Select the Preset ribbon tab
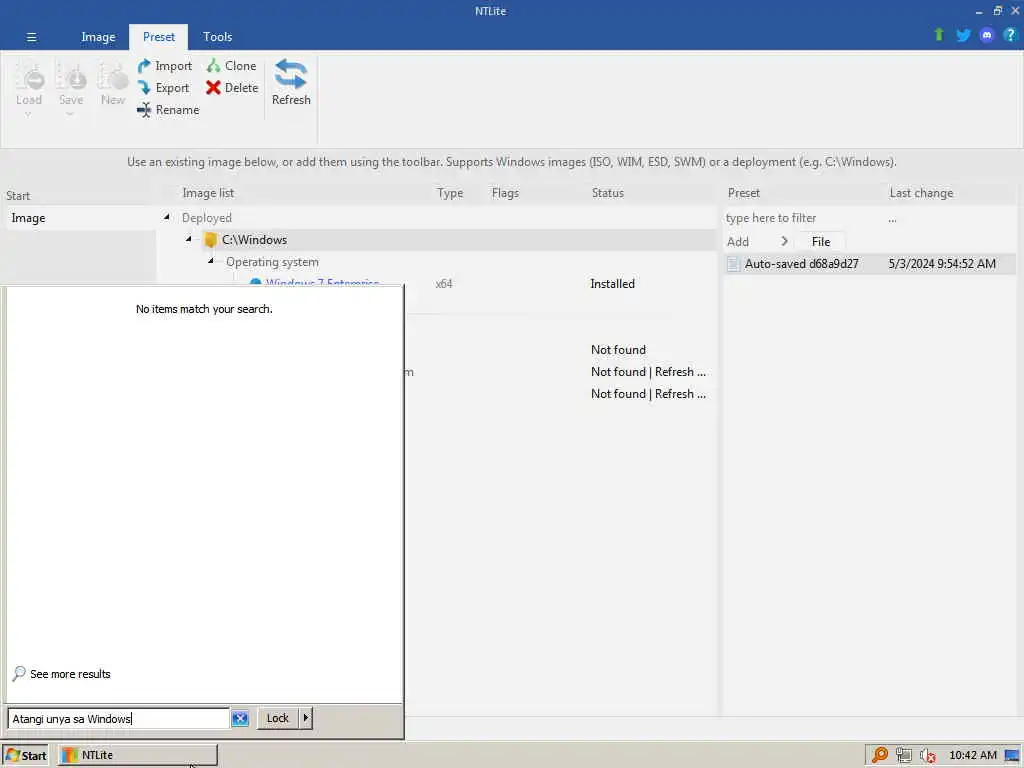The image size is (1024, 768). [x=159, y=37]
